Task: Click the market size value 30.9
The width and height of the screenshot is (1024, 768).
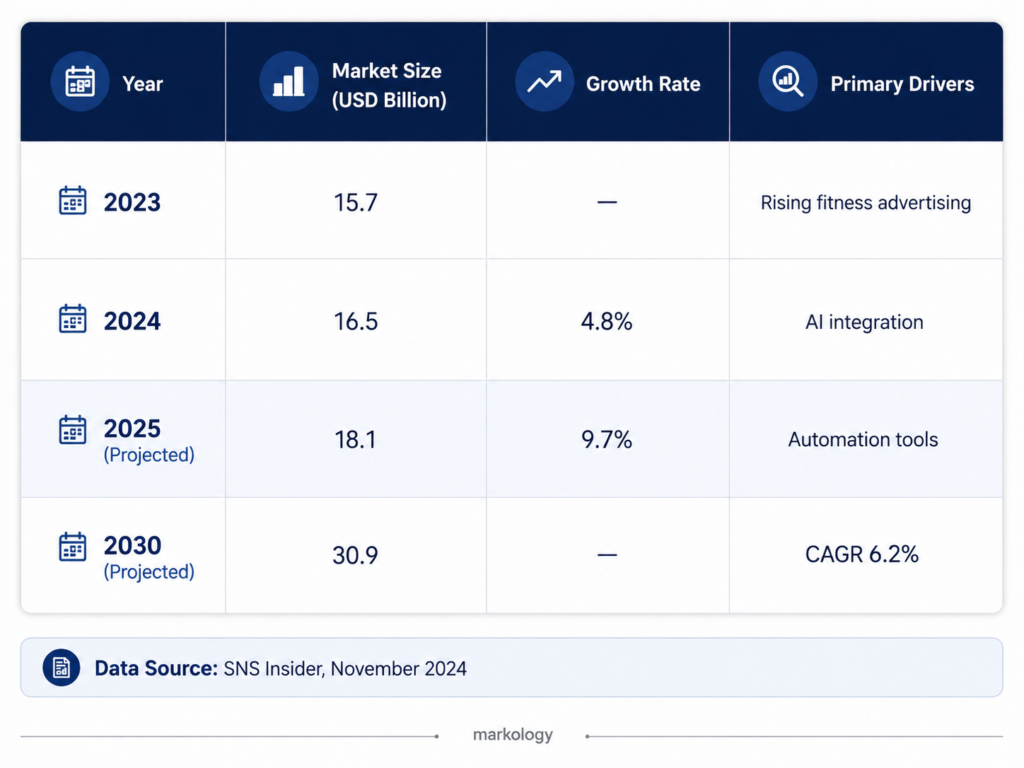Action: point(355,555)
